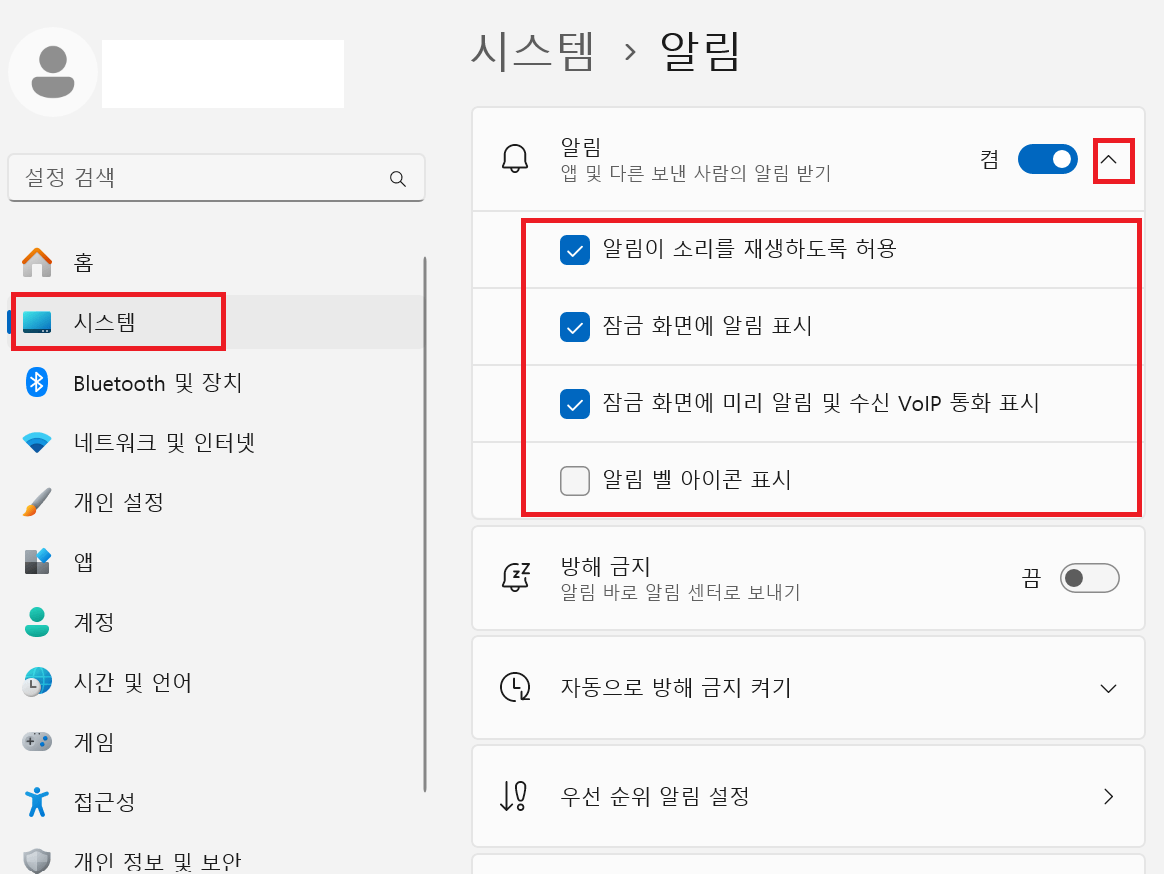Collapse the 알림 section chevron
Screen dimensions: 1164x874
1113,159
